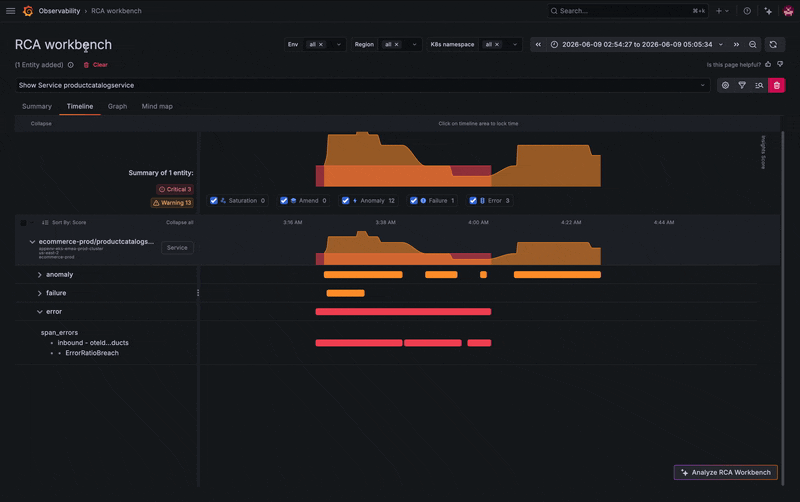Refresh the workbench data
800x502 pixels.
click(x=773, y=44)
